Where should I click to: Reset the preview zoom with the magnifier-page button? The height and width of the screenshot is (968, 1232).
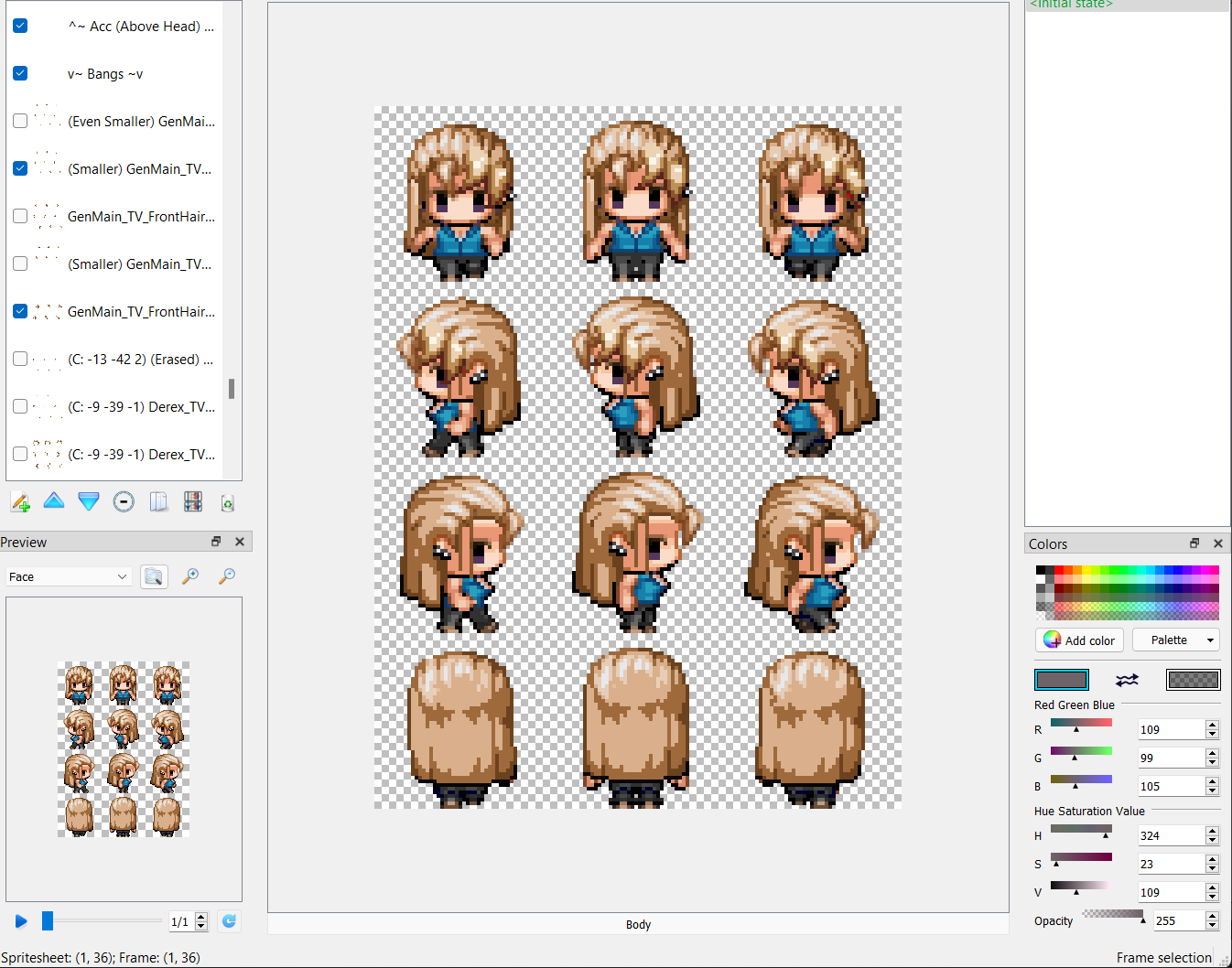click(154, 576)
